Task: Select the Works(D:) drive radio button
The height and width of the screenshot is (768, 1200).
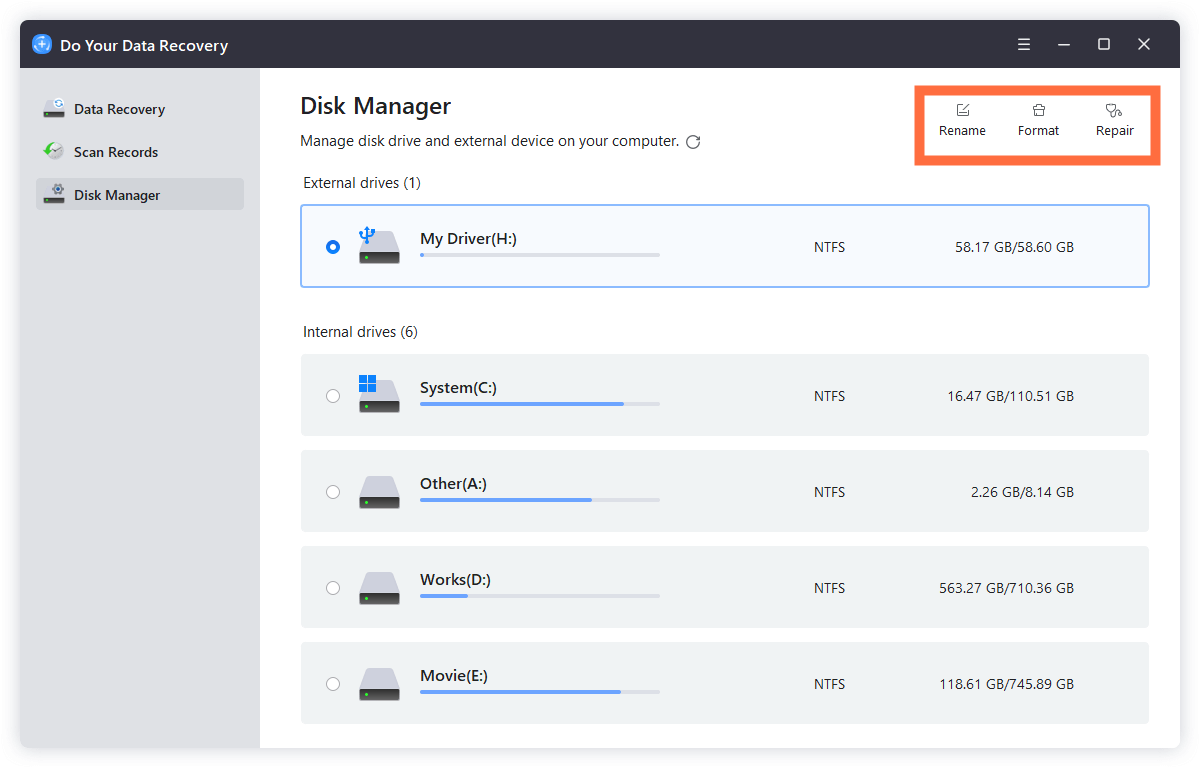Action: (333, 587)
